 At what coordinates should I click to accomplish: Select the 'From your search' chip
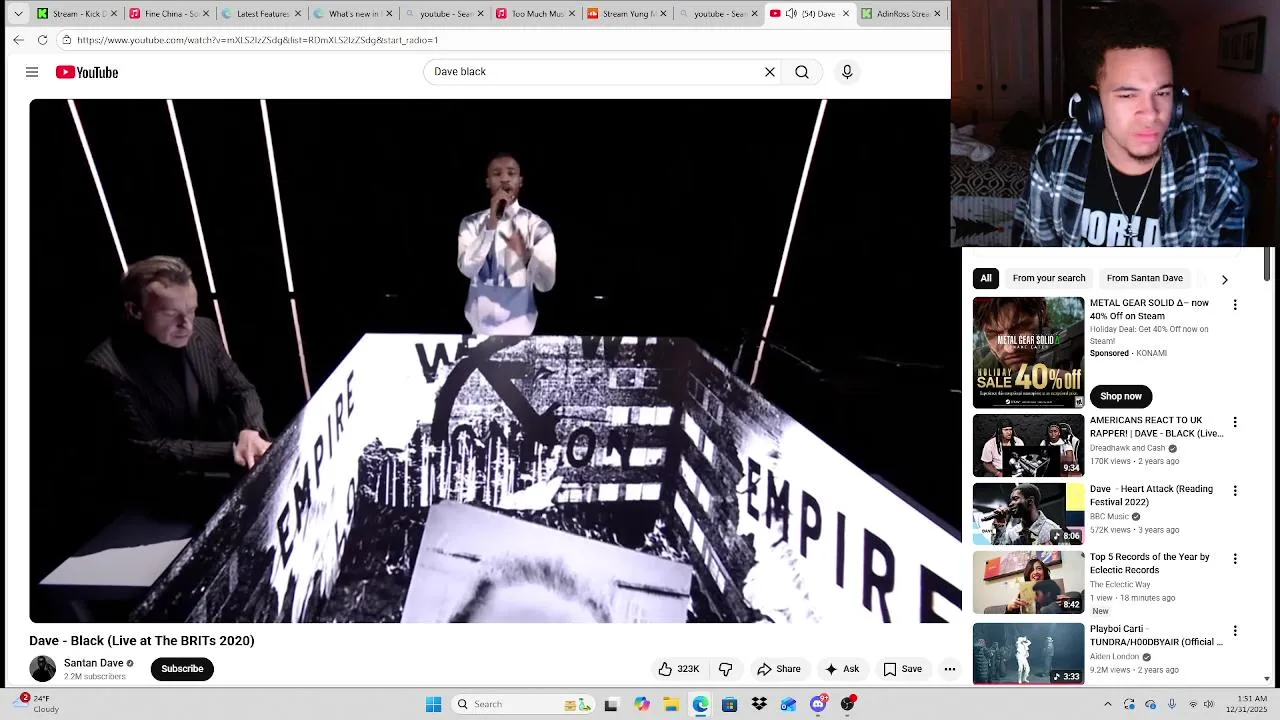(x=1049, y=278)
